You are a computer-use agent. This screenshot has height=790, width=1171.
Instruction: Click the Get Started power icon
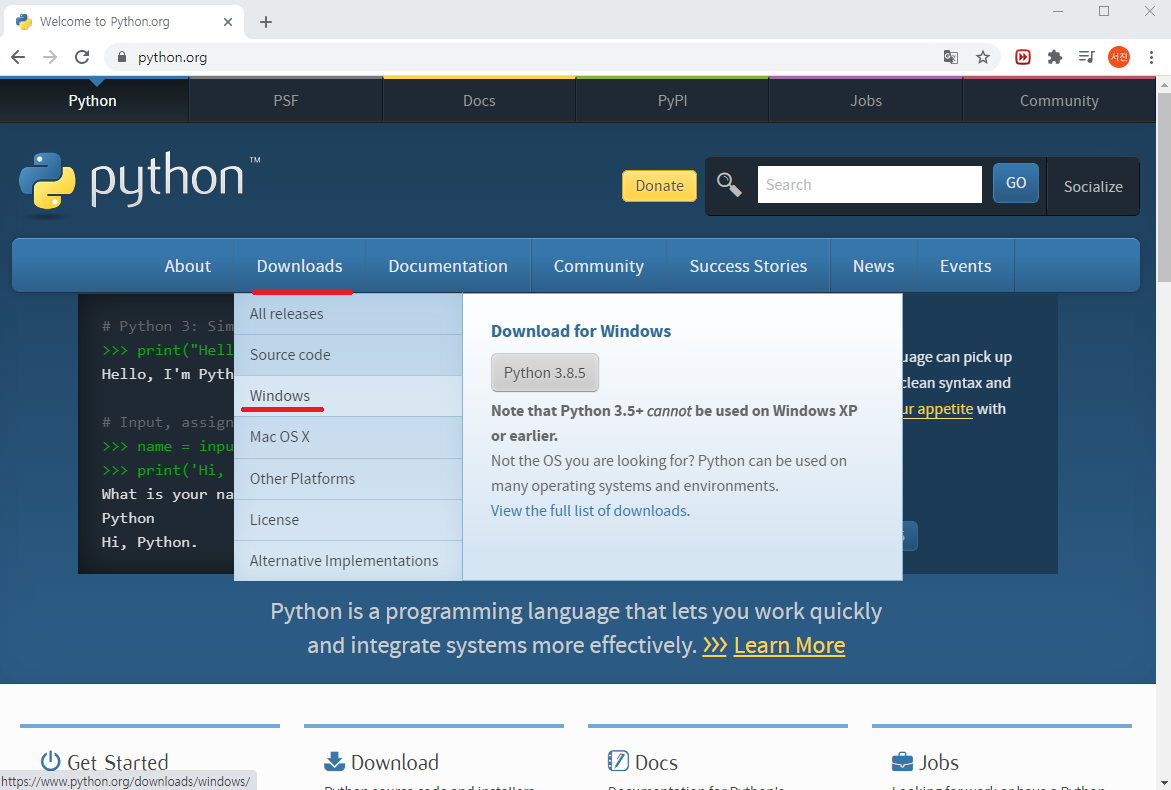coord(50,761)
